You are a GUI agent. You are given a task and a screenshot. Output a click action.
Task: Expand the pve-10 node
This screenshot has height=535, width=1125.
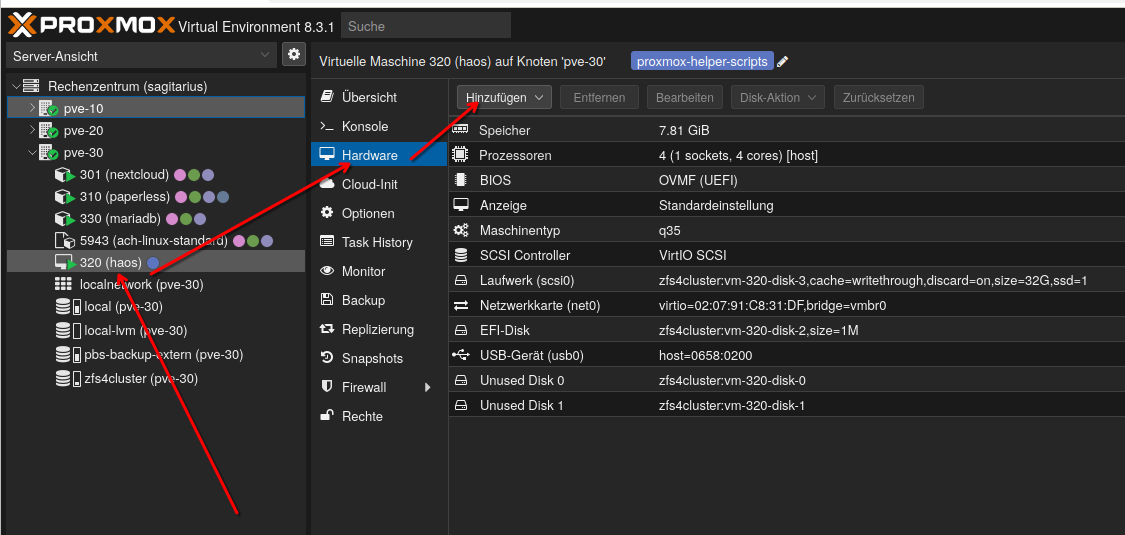click(32, 108)
